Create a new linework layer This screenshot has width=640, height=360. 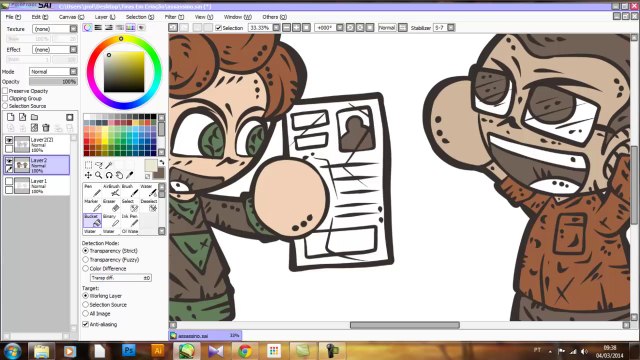pos(22,117)
